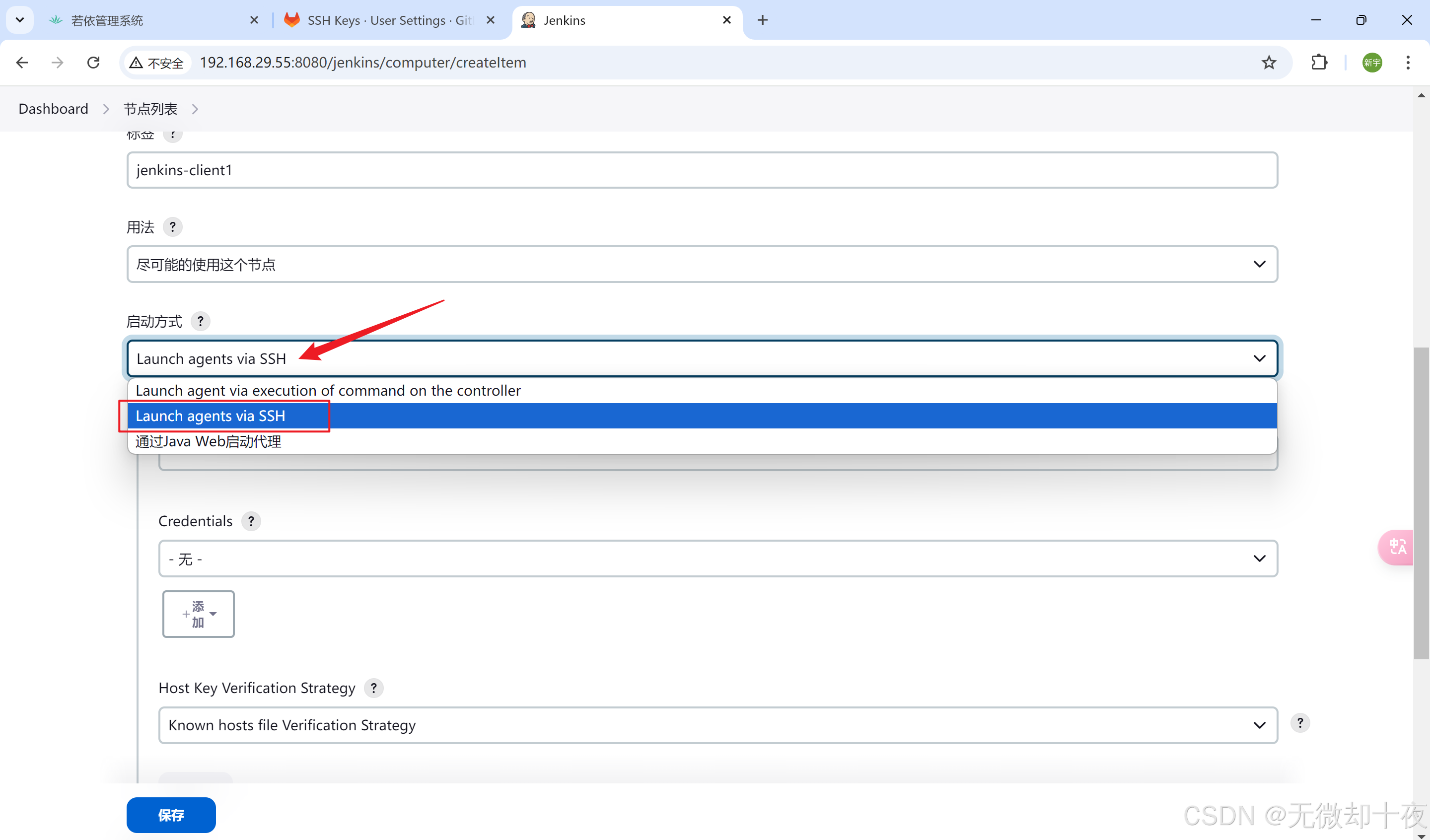
Task: Open help for Credentials field
Action: [x=251, y=521]
